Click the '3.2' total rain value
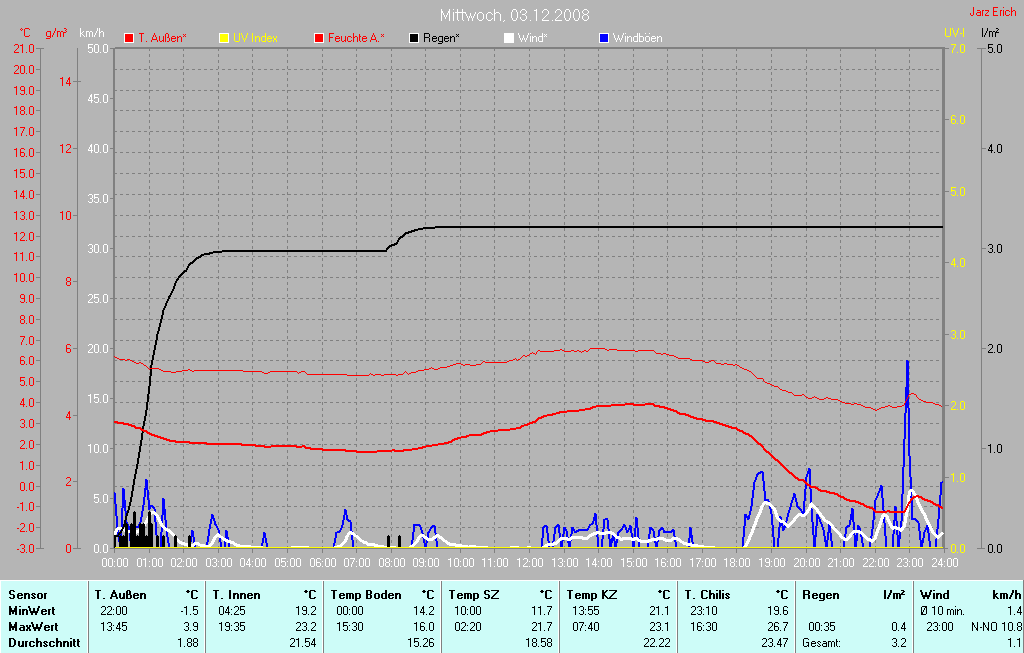 pyautogui.click(x=899, y=643)
